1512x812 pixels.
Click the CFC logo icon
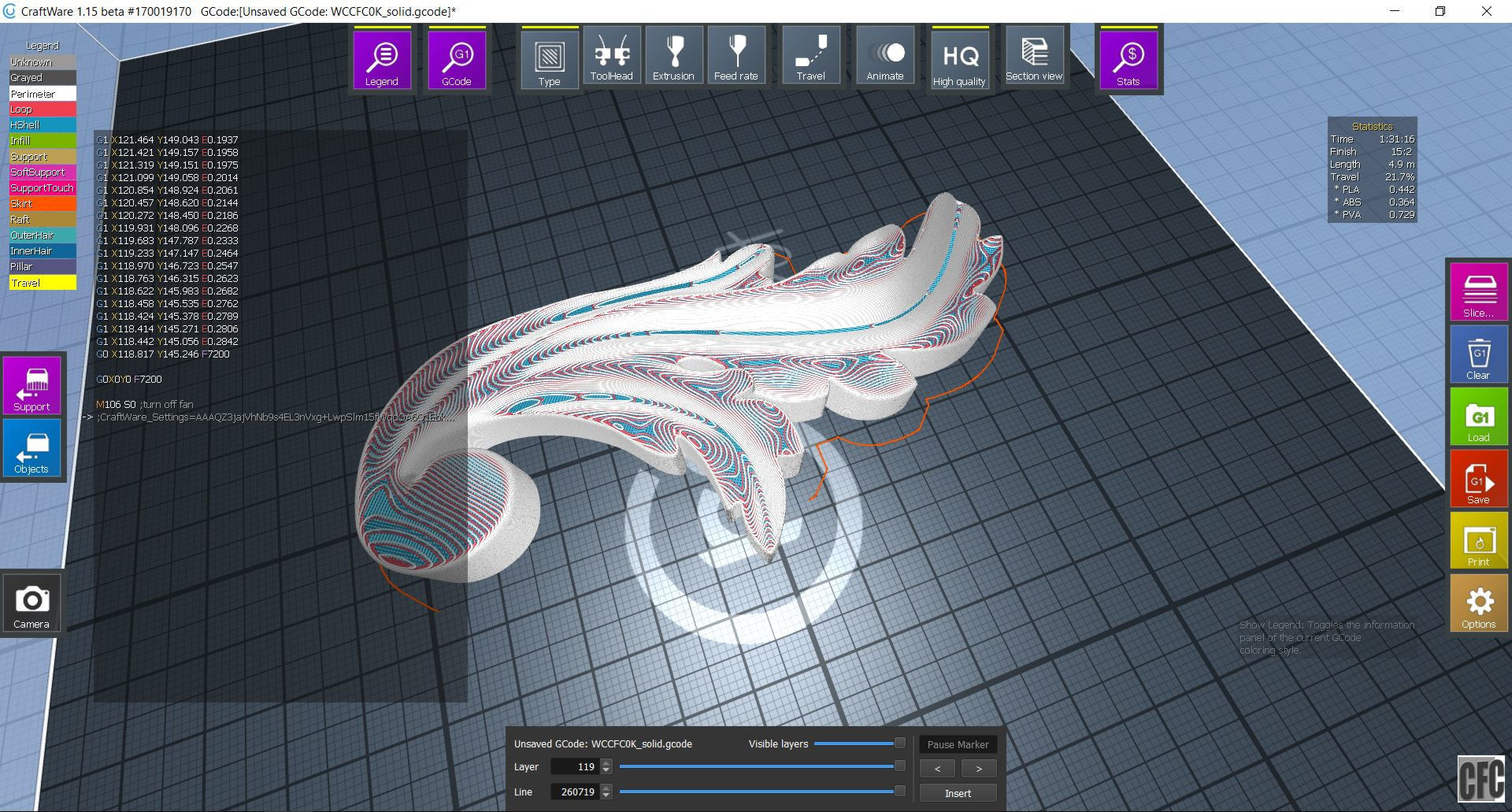coord(1481,779)
